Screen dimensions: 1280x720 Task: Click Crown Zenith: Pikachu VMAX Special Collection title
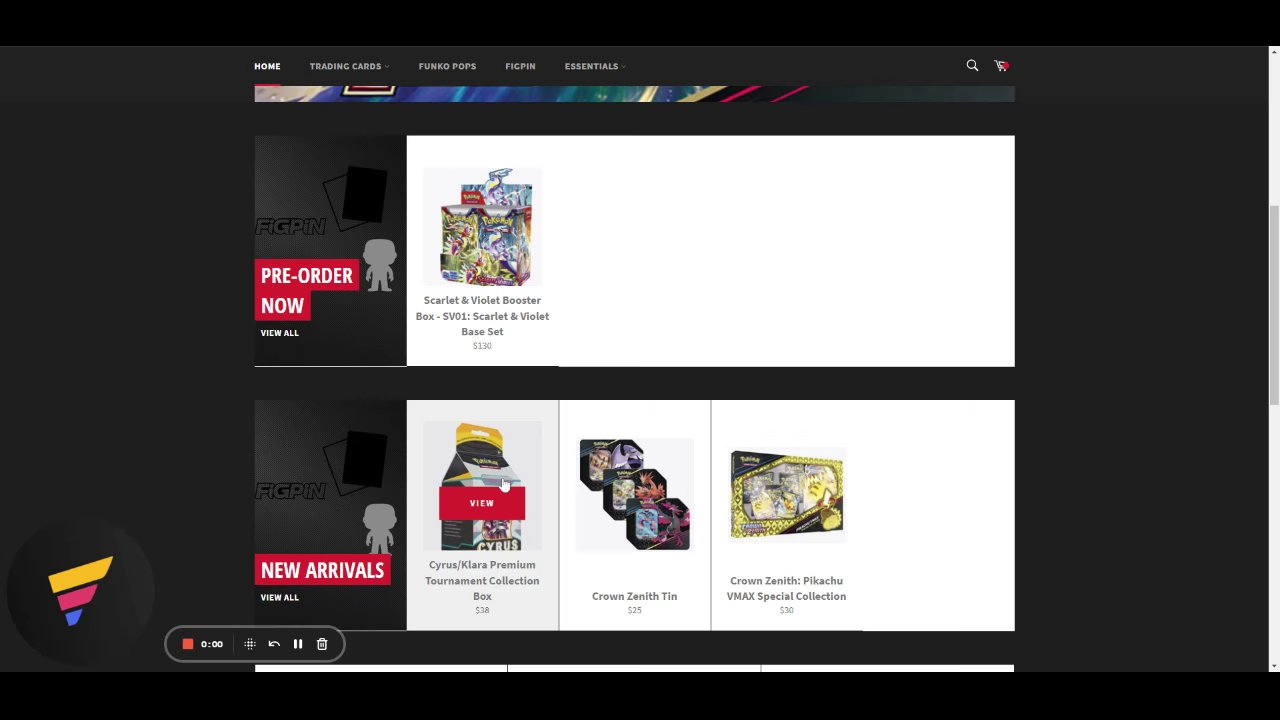[x=786, y=588]
